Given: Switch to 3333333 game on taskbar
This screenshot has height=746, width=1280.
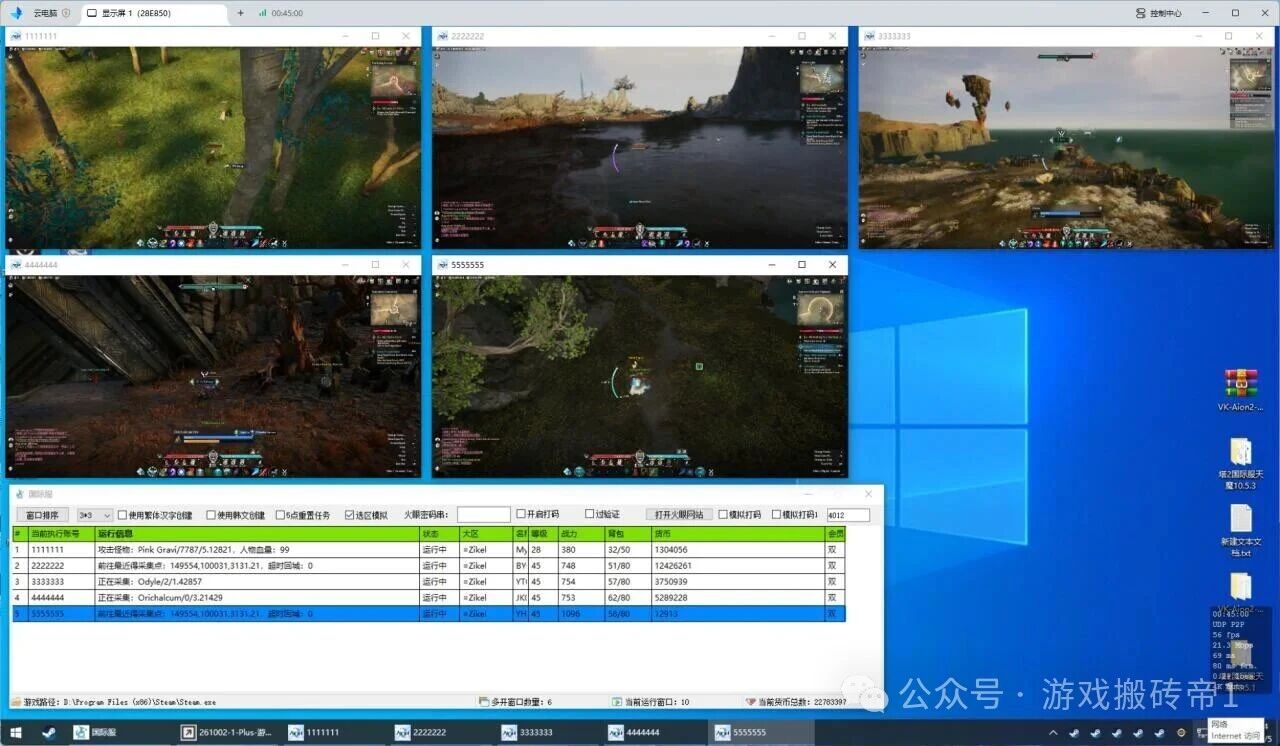Looking at the screenshot, I should coord(545,732).
